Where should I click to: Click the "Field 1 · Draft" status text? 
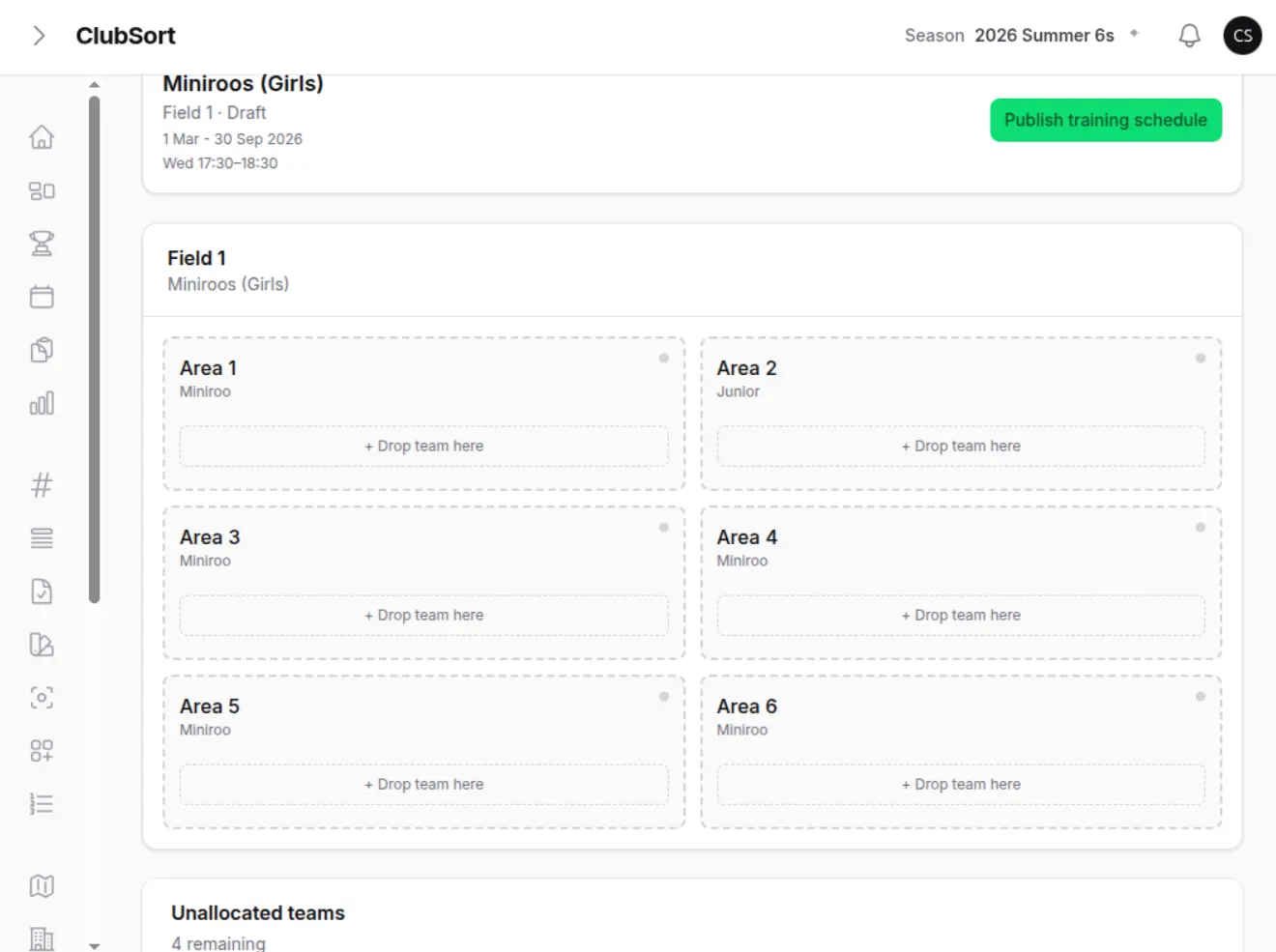(x=215, y=113)
